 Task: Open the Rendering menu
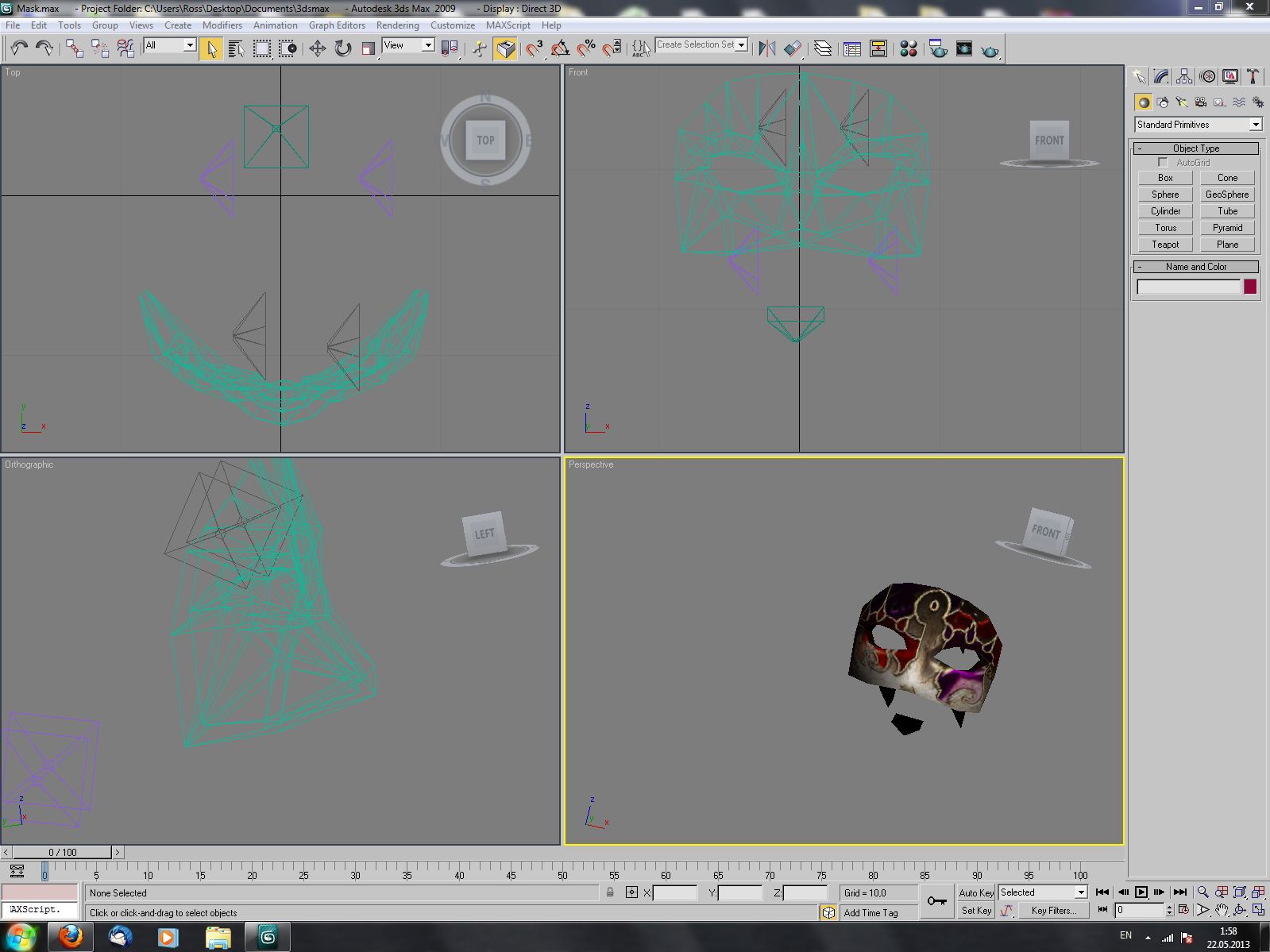(x=397, y=25)
